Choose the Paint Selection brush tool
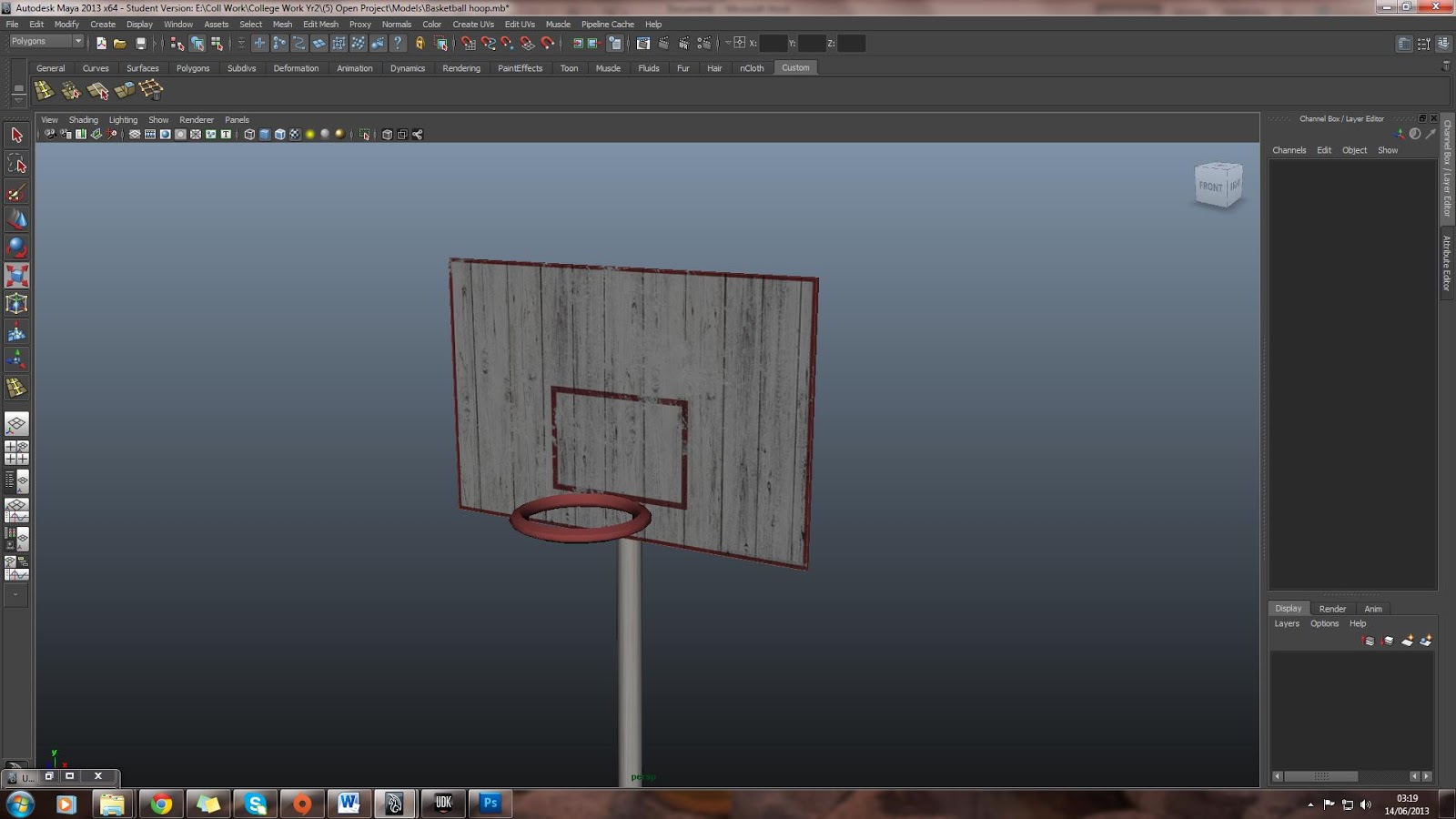The width and height of the screenshot is (1456, 819). [16, 192]
